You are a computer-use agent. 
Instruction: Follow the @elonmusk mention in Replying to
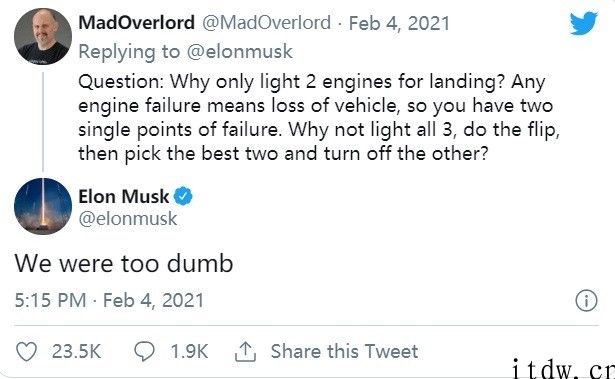[x=240, y=51]
